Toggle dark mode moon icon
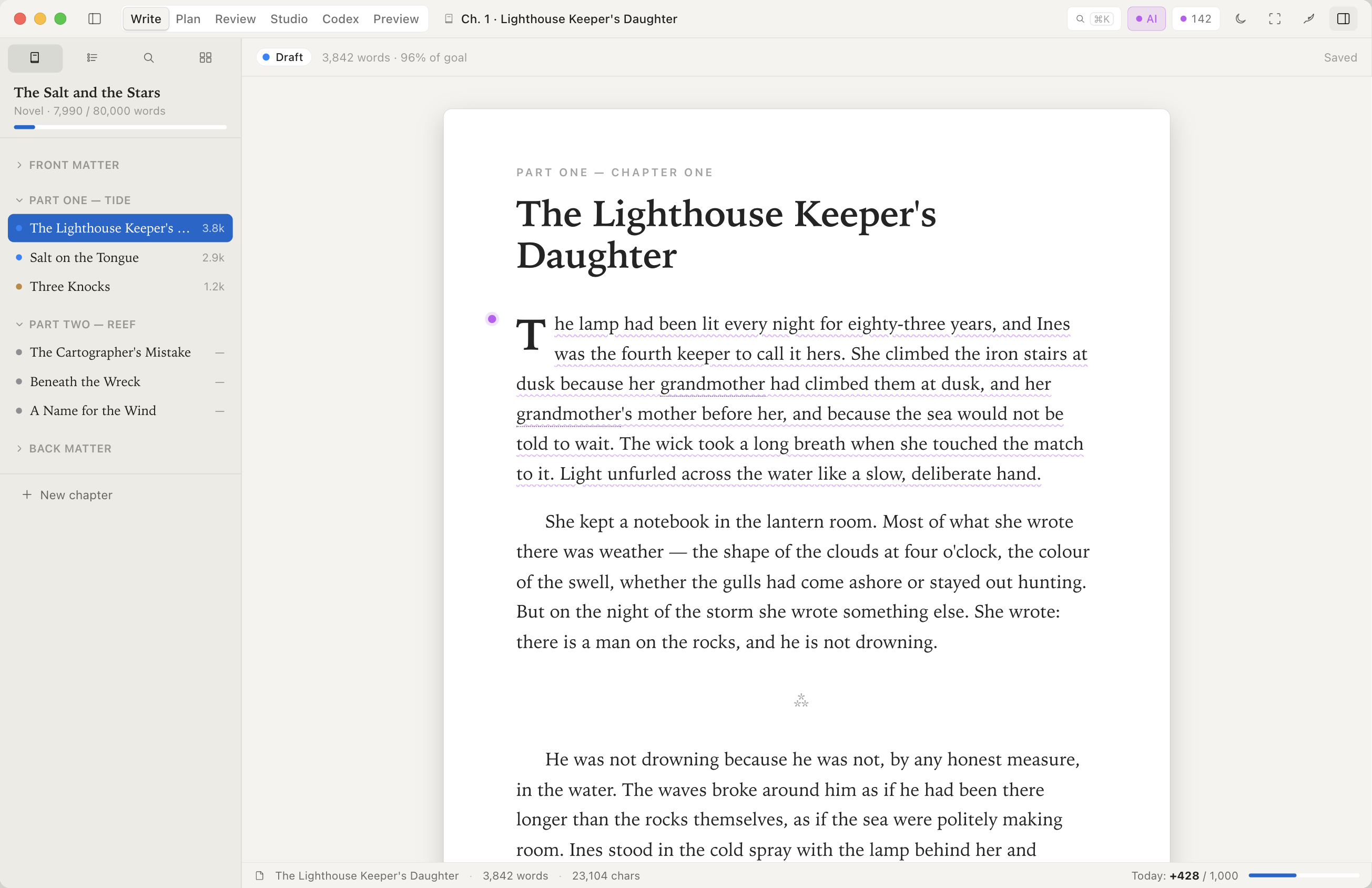Image resolution: width=1372 pixels, height=888 pixels. [x=1241, y=19]
